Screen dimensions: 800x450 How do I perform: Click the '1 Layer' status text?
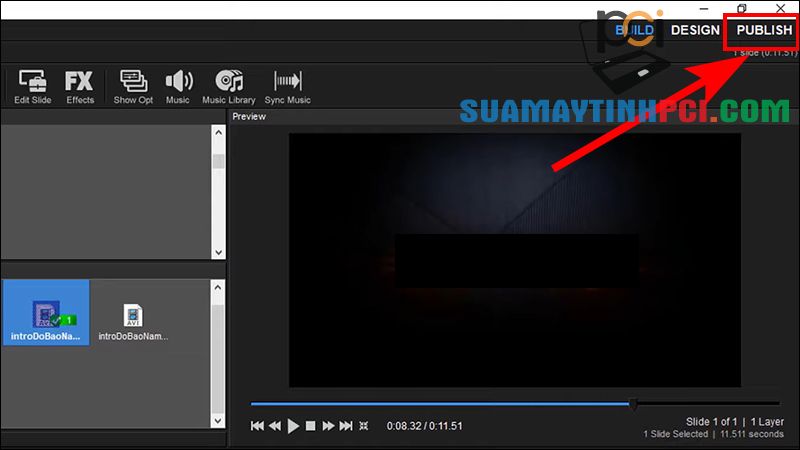click(x=767, y=421)
